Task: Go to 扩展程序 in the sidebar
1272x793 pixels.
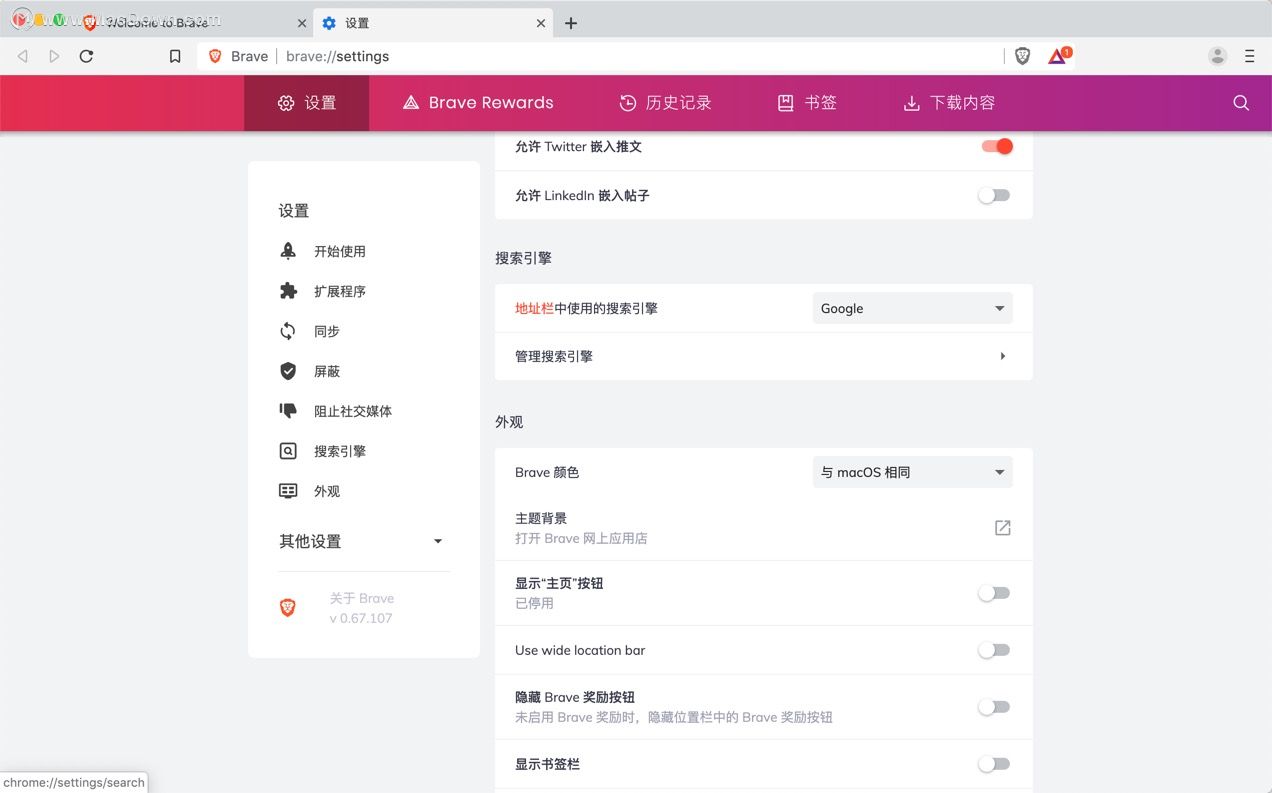Action: tap(340, 291)
